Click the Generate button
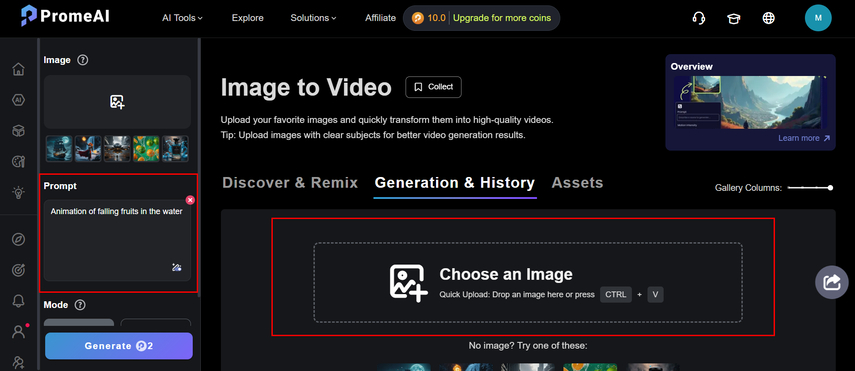 click(x=119, y=346)
